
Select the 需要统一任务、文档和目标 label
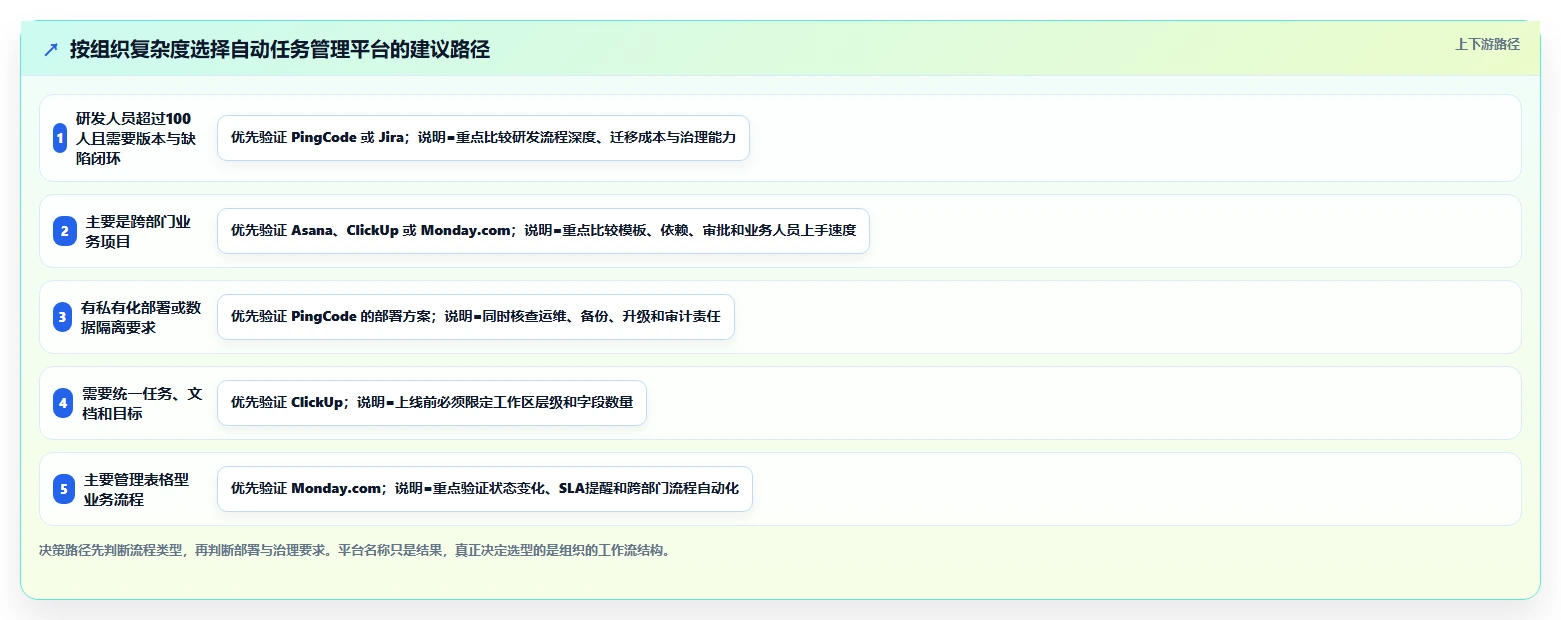pyautogui.click(x=142, y=403)
